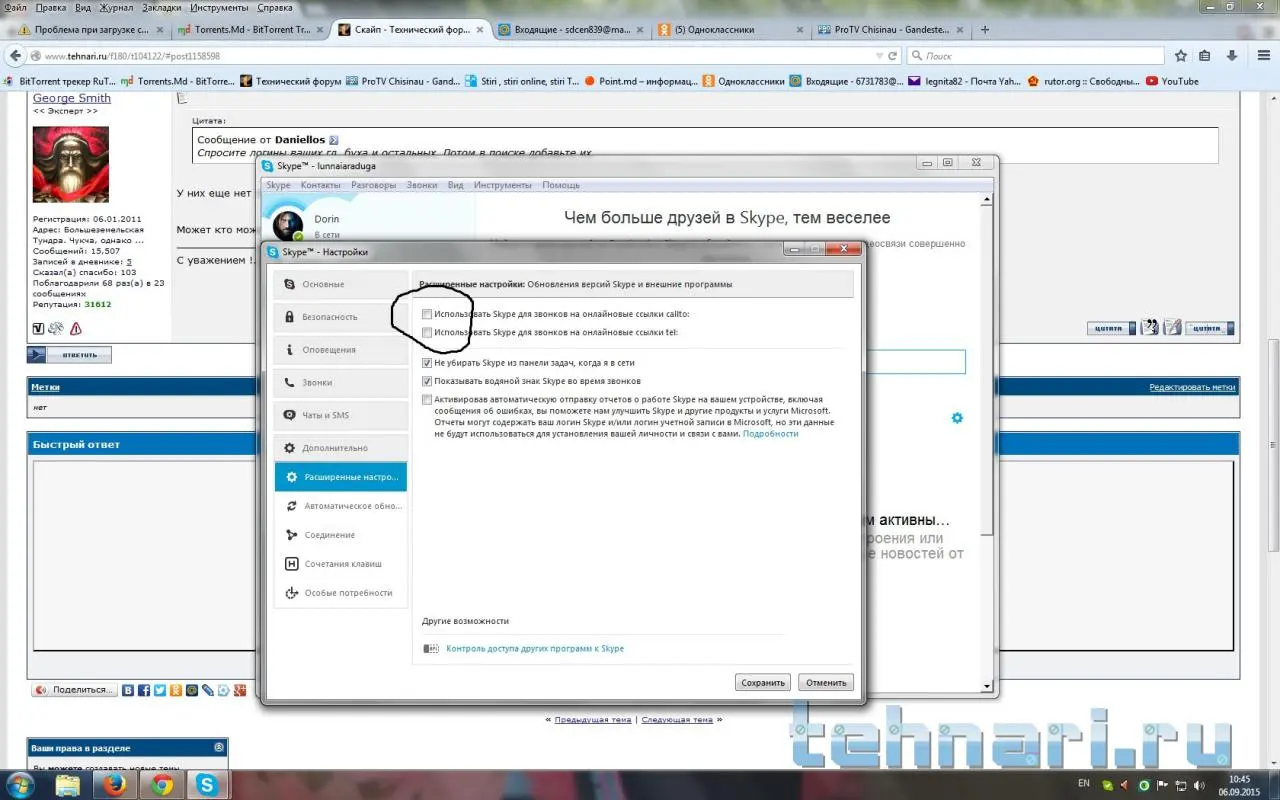1280x800 pixels.
Task: Reload the page with the address bar refresh icon
Action: coord(893,56)
